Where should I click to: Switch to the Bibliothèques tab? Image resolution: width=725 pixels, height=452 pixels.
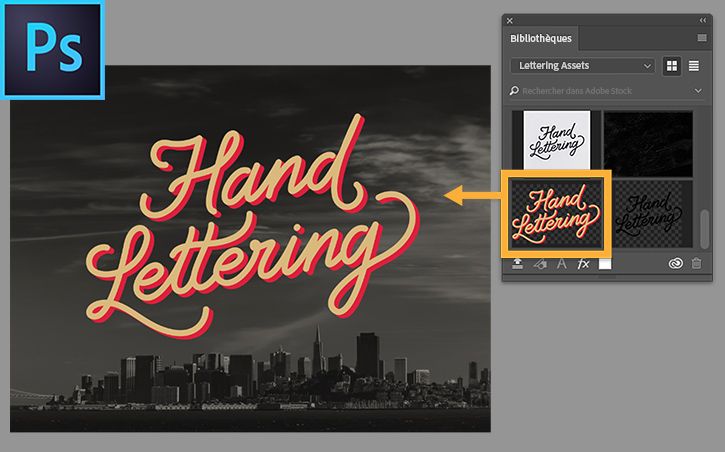point(541,38)
